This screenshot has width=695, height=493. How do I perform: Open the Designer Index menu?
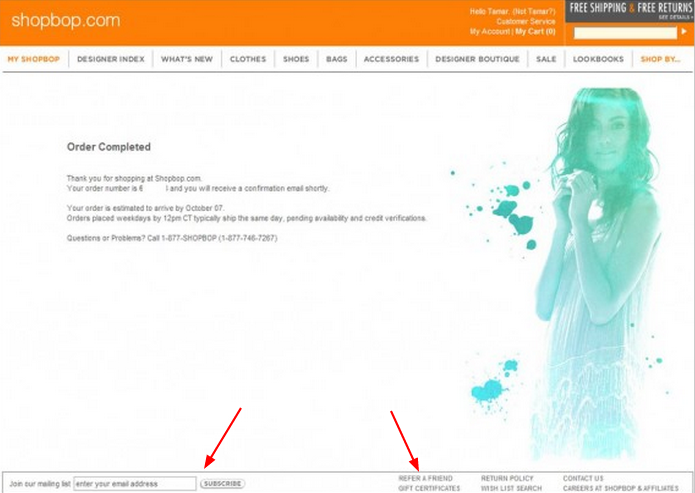click(x=111, y=59)
